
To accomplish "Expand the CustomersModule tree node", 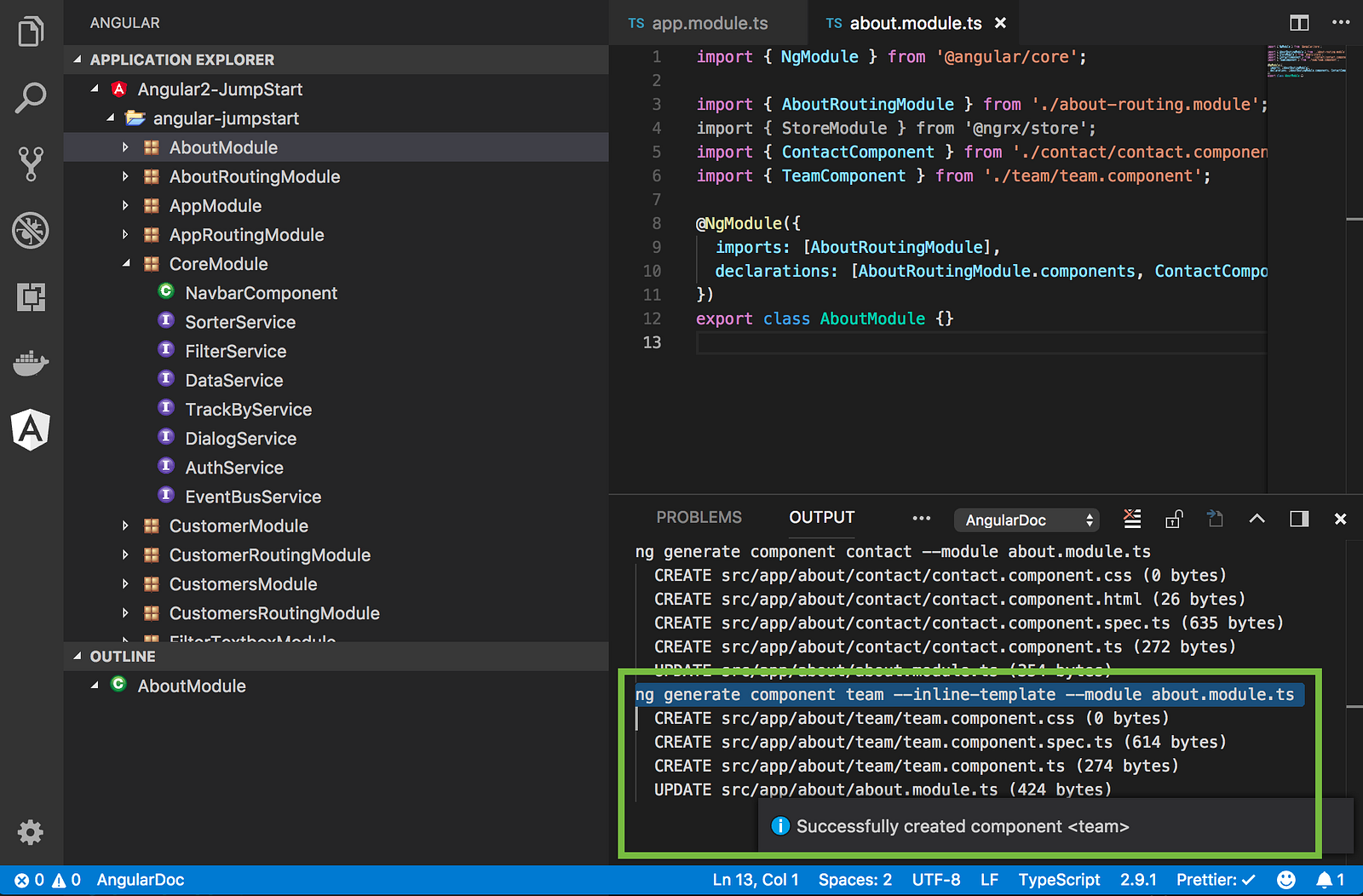I will coord(126,583).
